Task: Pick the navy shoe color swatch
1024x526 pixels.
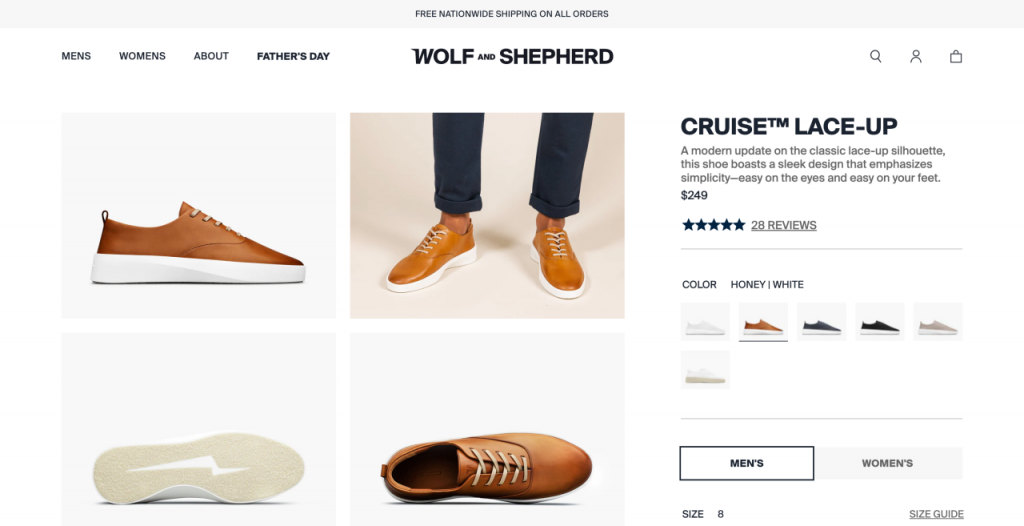Action: [x=821, y=322]
